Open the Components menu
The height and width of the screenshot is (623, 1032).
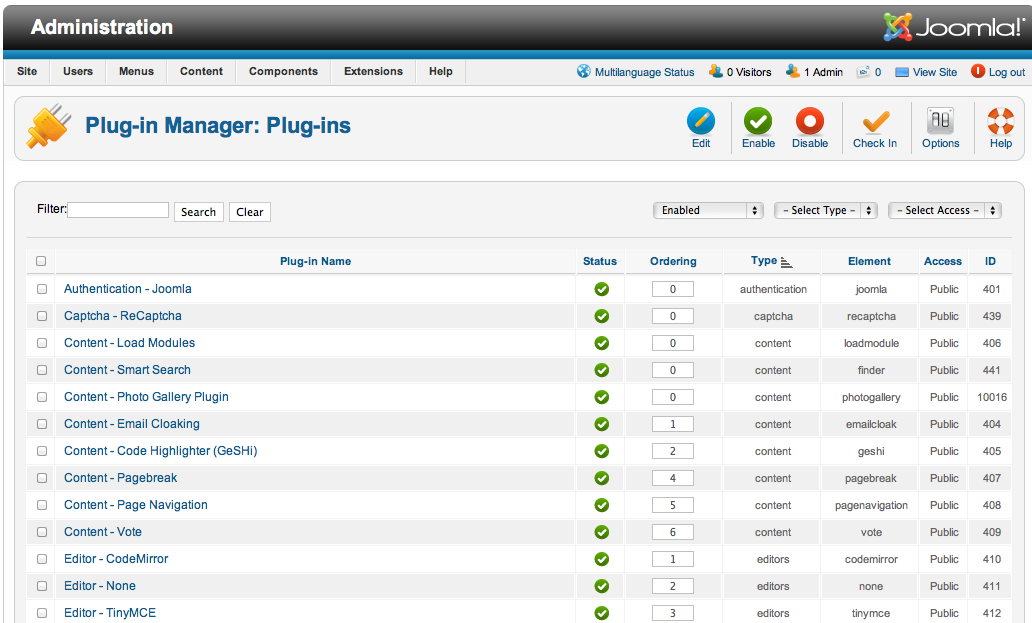[x=283, y=71]
